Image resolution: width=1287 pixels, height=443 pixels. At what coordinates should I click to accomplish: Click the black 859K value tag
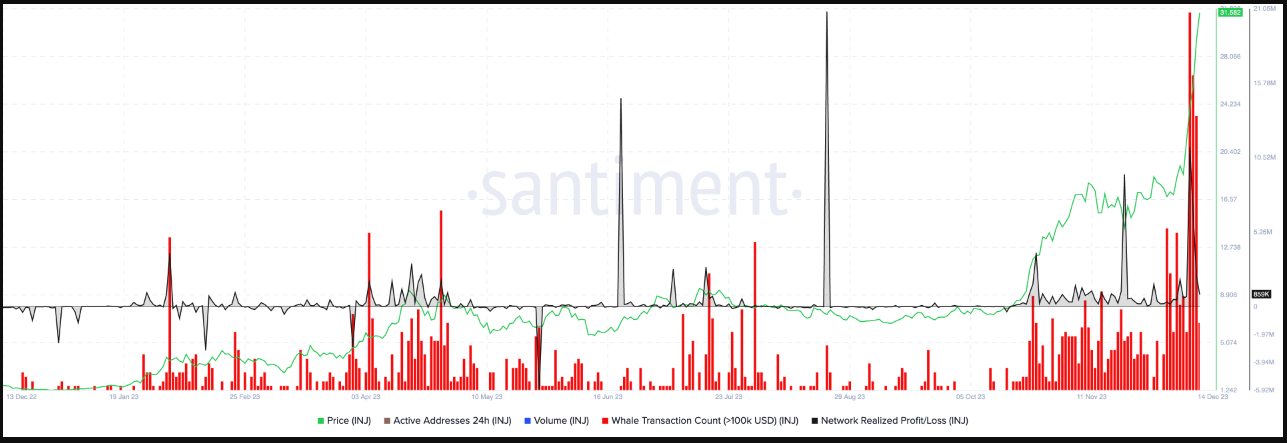(x=1261, y=294)
